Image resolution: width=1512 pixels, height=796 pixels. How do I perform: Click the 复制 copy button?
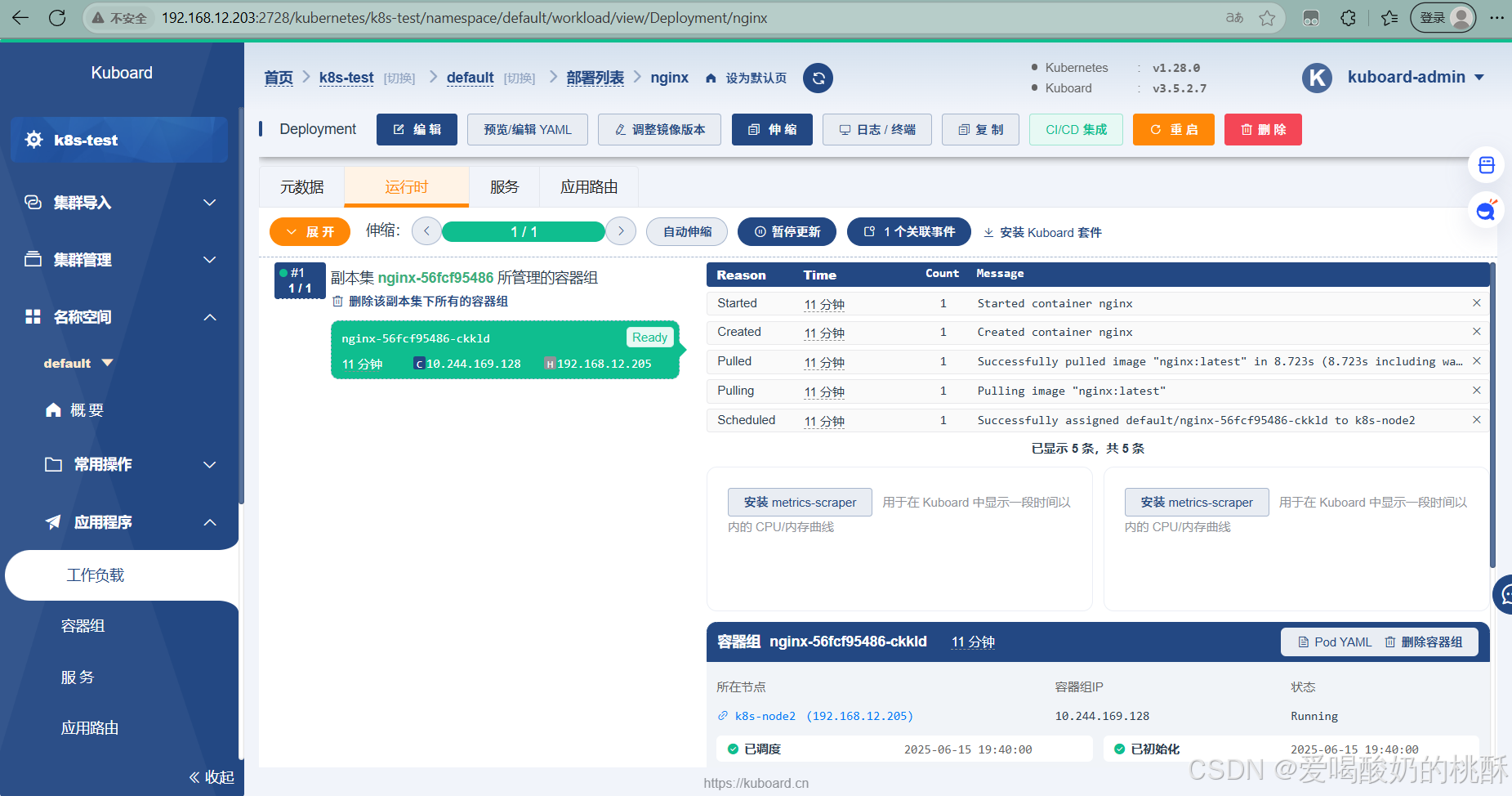(x=980, y=129)
